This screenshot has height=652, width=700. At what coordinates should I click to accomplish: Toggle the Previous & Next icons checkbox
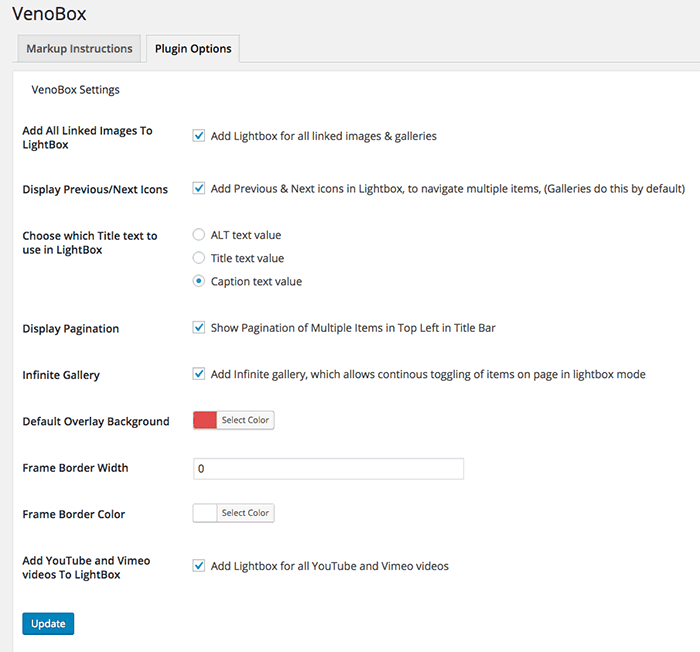[x=199, y=188]
